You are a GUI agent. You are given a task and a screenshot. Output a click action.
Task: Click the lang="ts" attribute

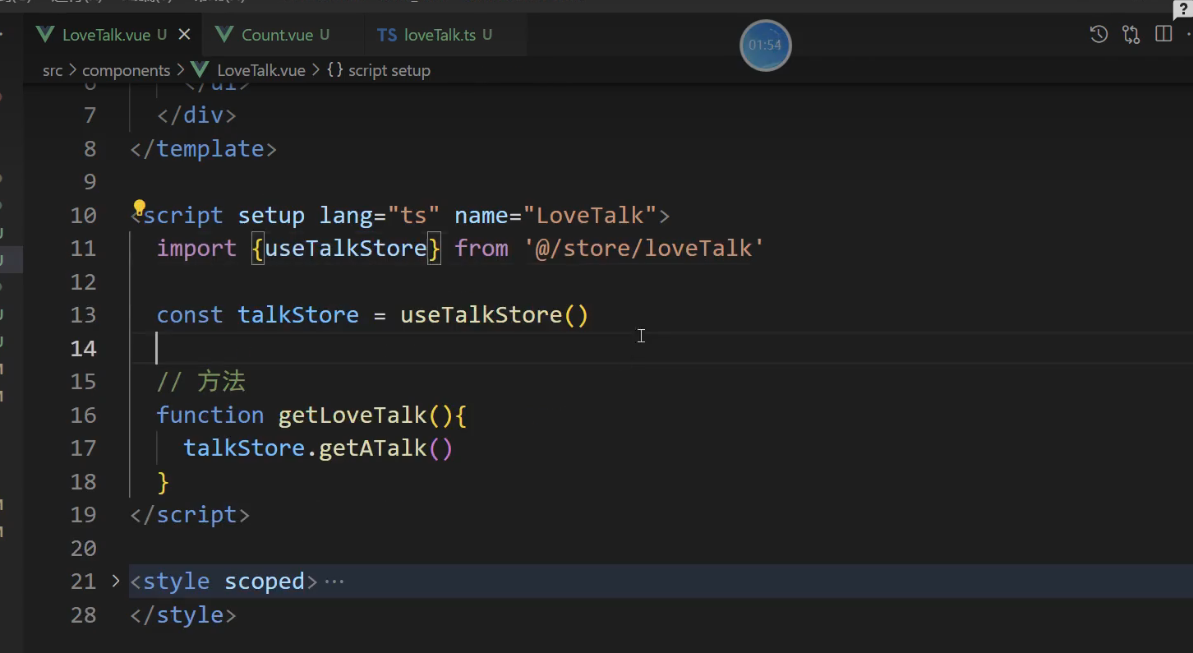click(x=379, y=215)
